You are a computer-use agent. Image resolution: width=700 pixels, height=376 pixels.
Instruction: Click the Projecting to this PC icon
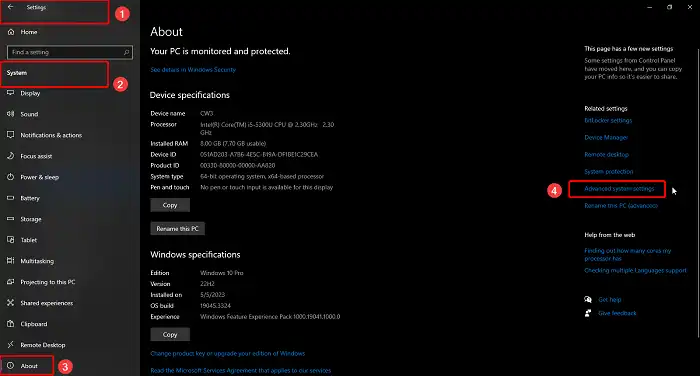click(11, 282)
